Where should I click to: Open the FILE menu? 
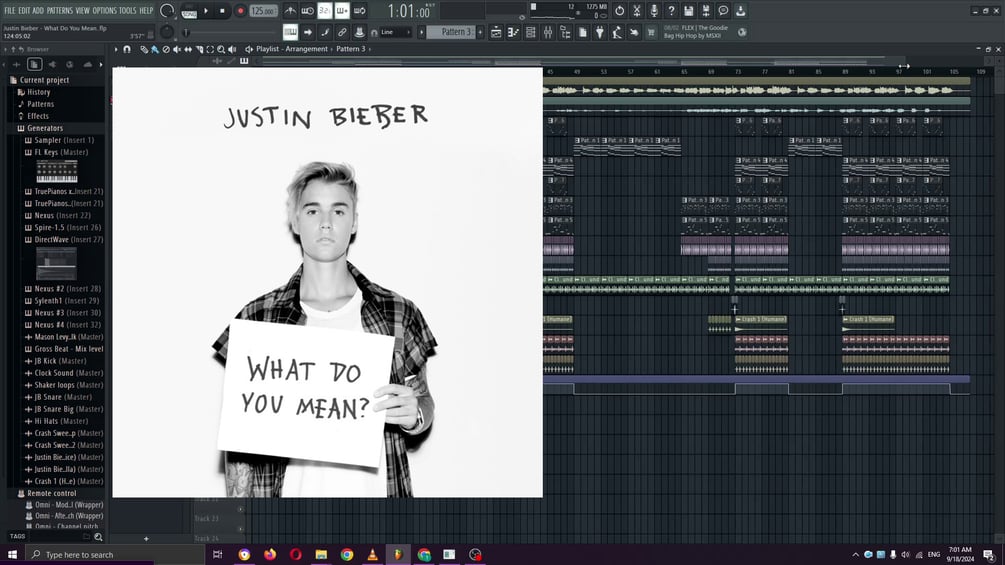[10, 11]
